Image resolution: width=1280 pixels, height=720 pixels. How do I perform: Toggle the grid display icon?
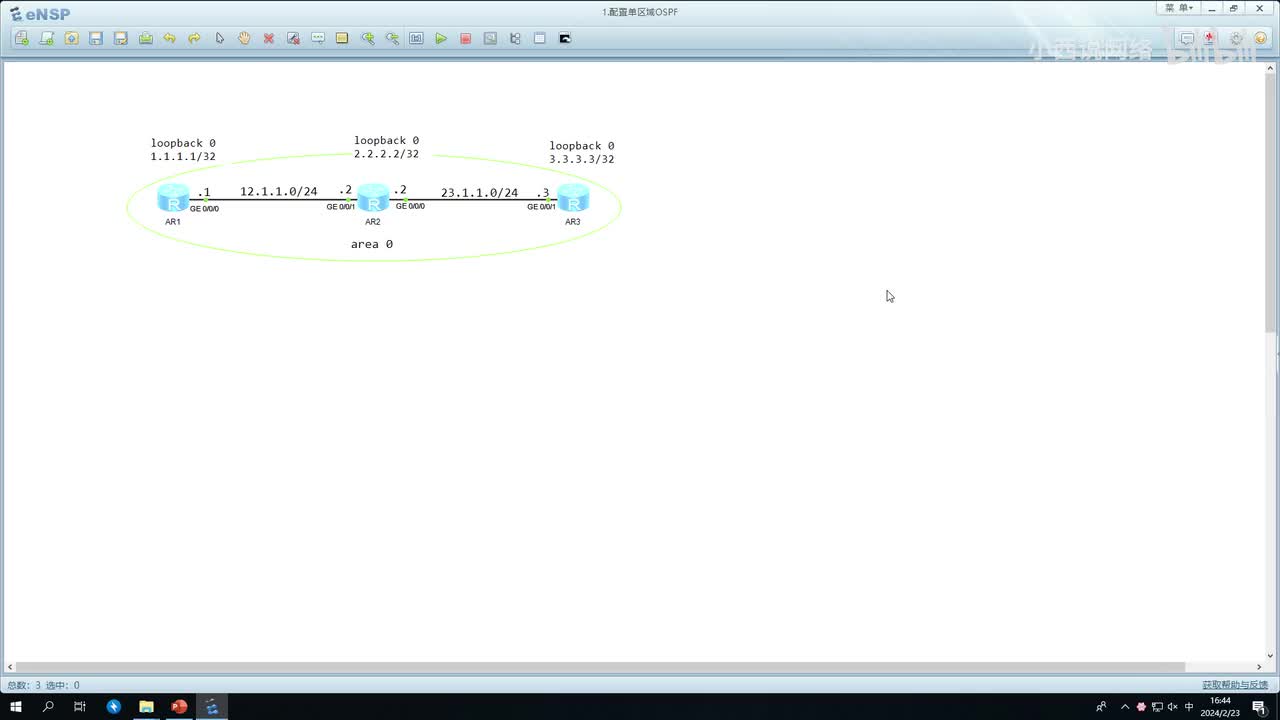point(540,38)
